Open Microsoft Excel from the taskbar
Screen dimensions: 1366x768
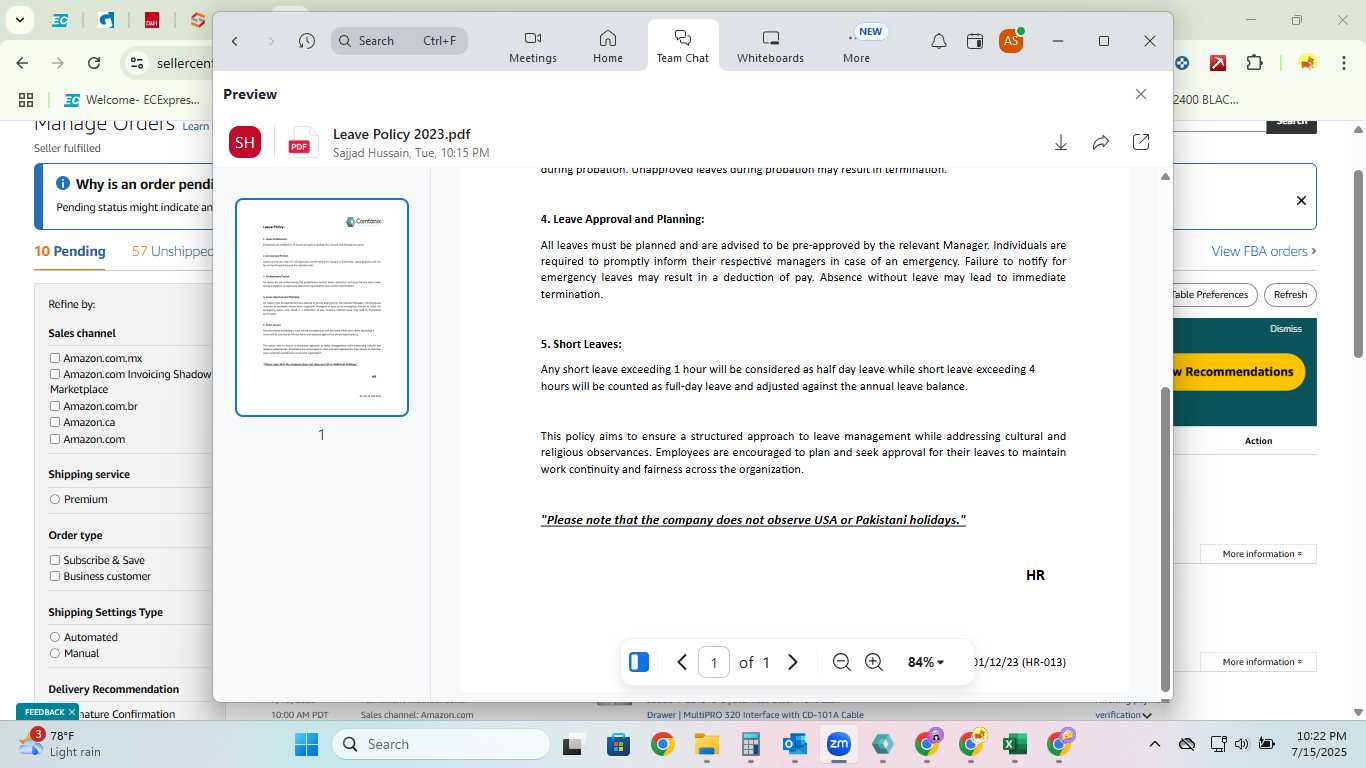pos(1015,744)
